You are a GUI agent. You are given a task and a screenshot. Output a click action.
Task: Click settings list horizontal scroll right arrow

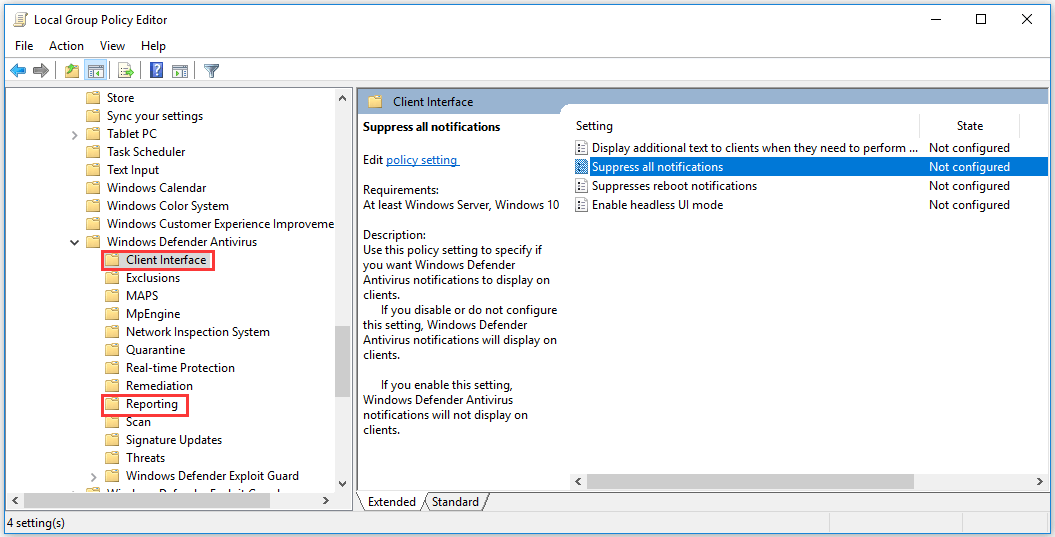(x=1039, y=481)
